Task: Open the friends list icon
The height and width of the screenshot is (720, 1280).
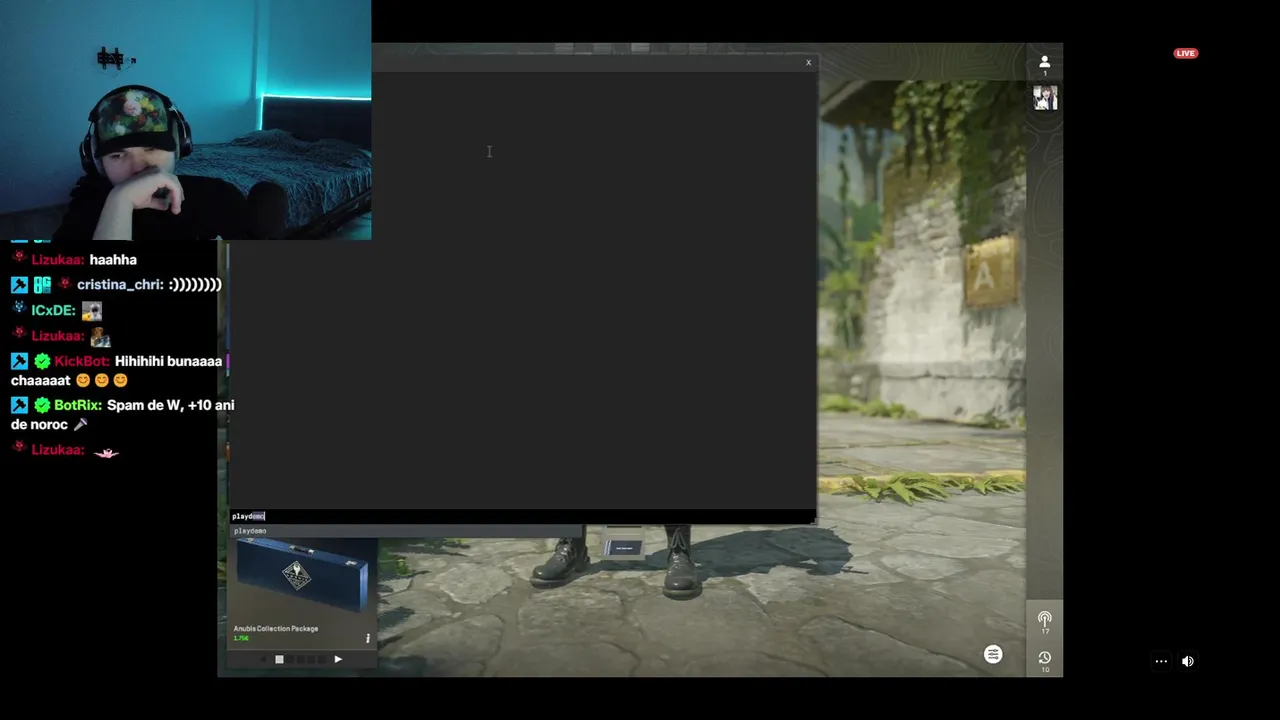Action: point(1044,63)
